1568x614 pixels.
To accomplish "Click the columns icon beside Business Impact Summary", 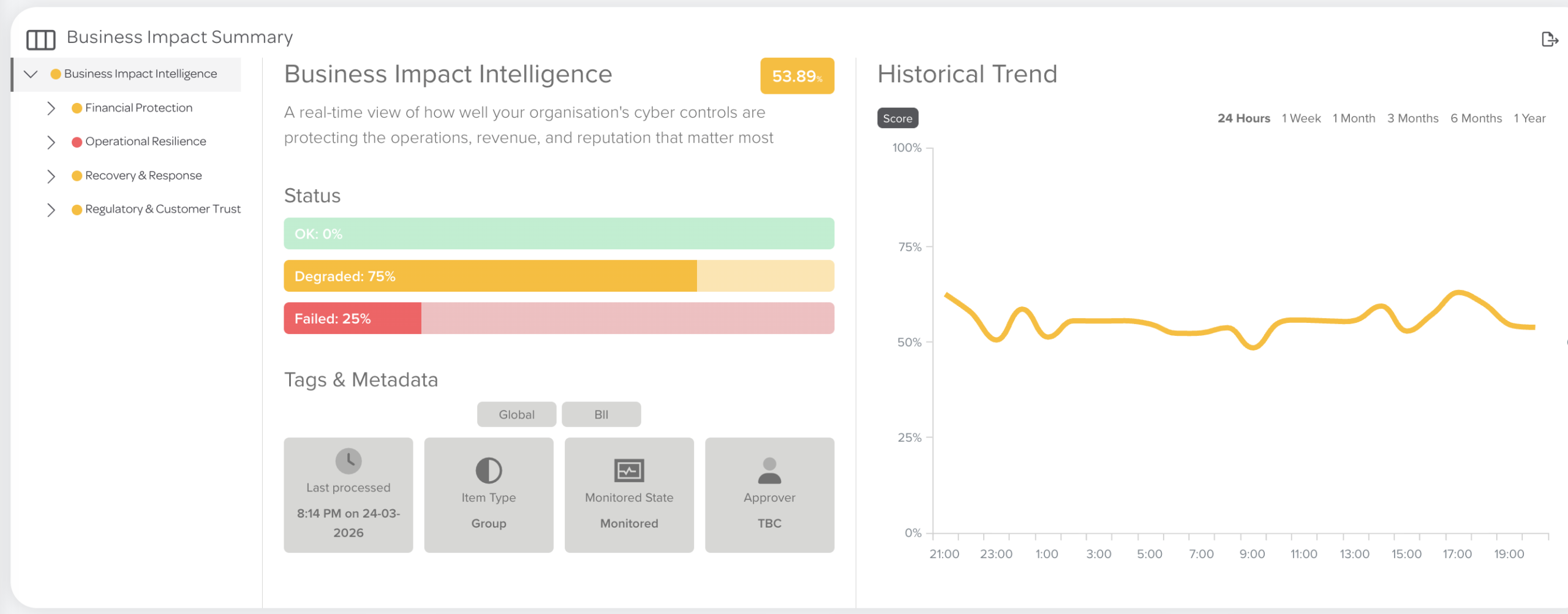I will pyautogui.click(x=41, y=40).
